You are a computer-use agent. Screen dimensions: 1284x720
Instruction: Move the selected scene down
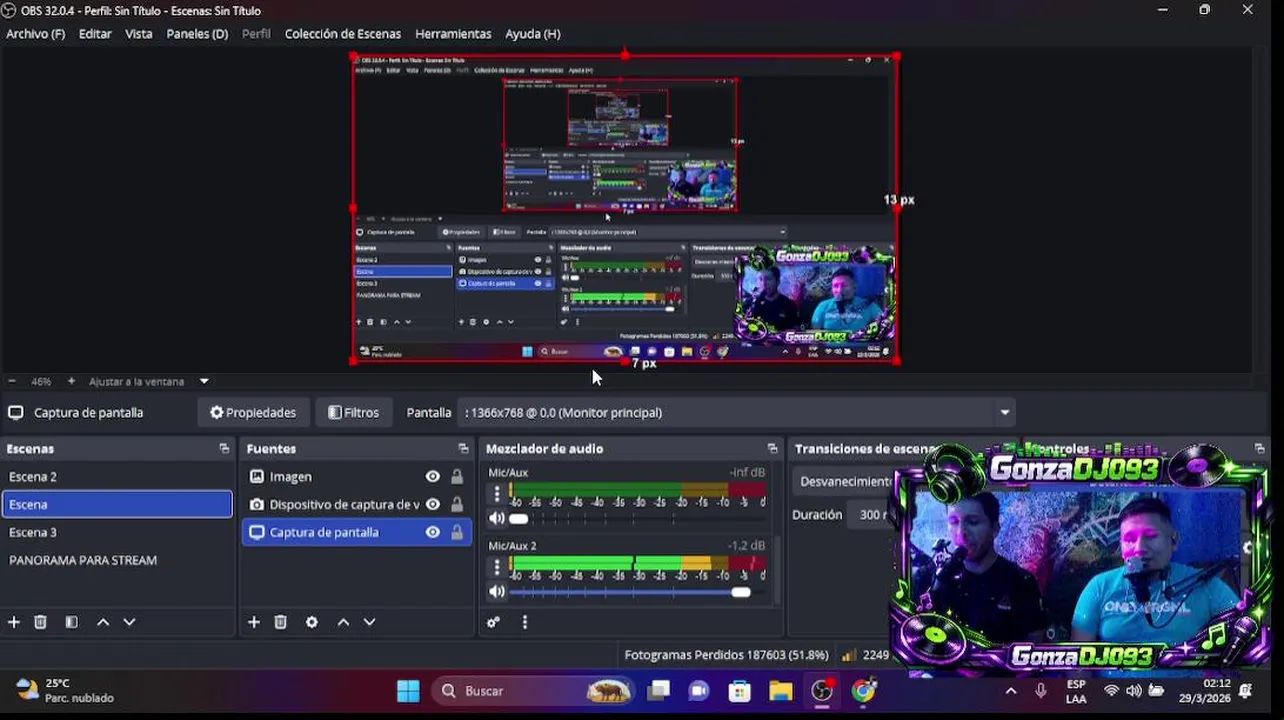tap(129, 622)
